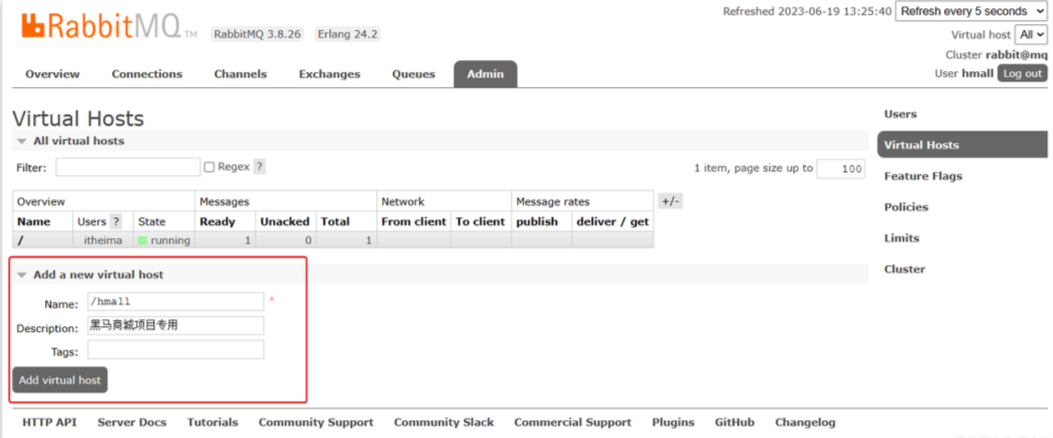Sort by the publish column header

click(x=537, y=222)
